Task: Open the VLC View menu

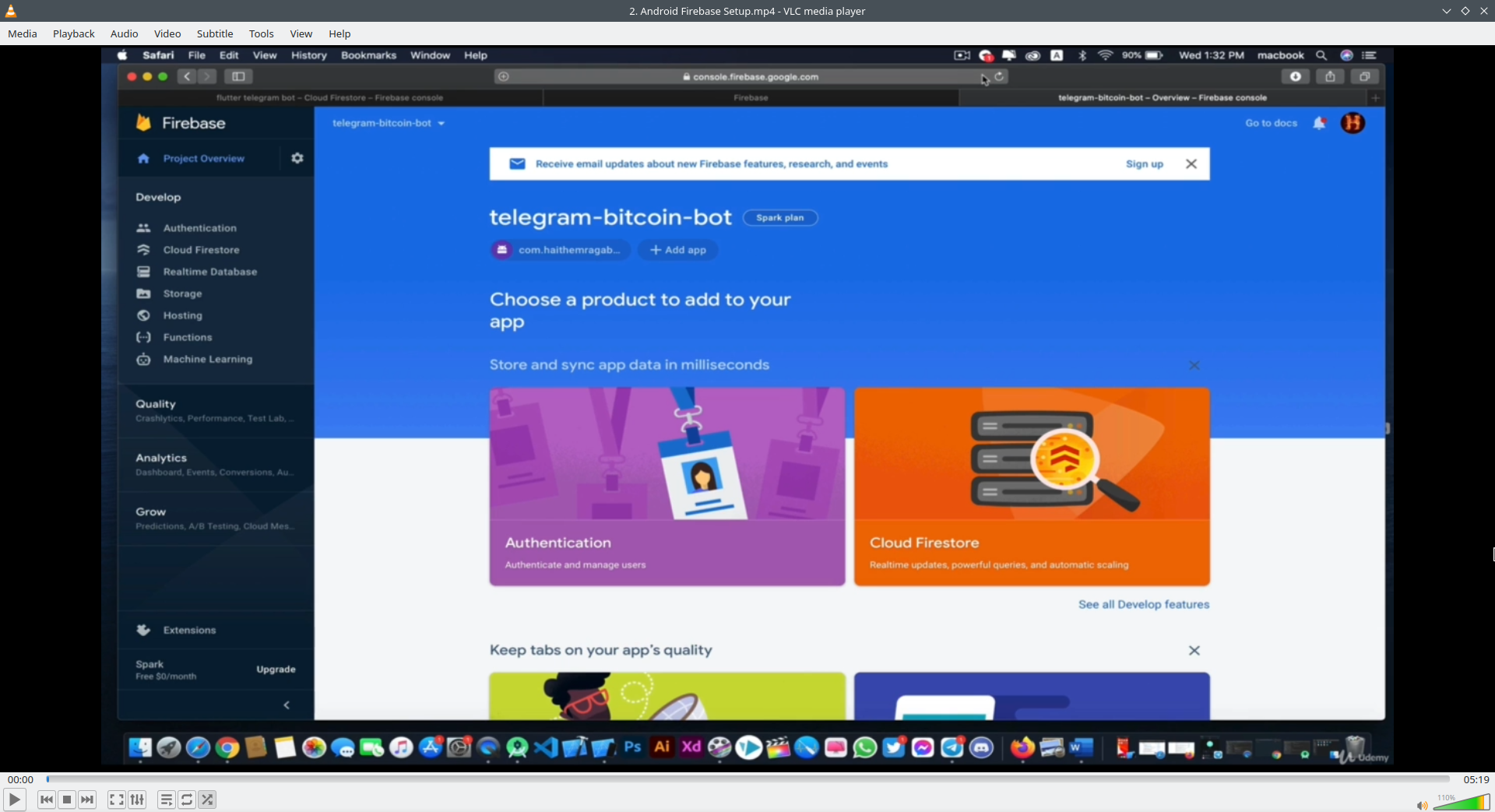Action: (x=301, y=33)
